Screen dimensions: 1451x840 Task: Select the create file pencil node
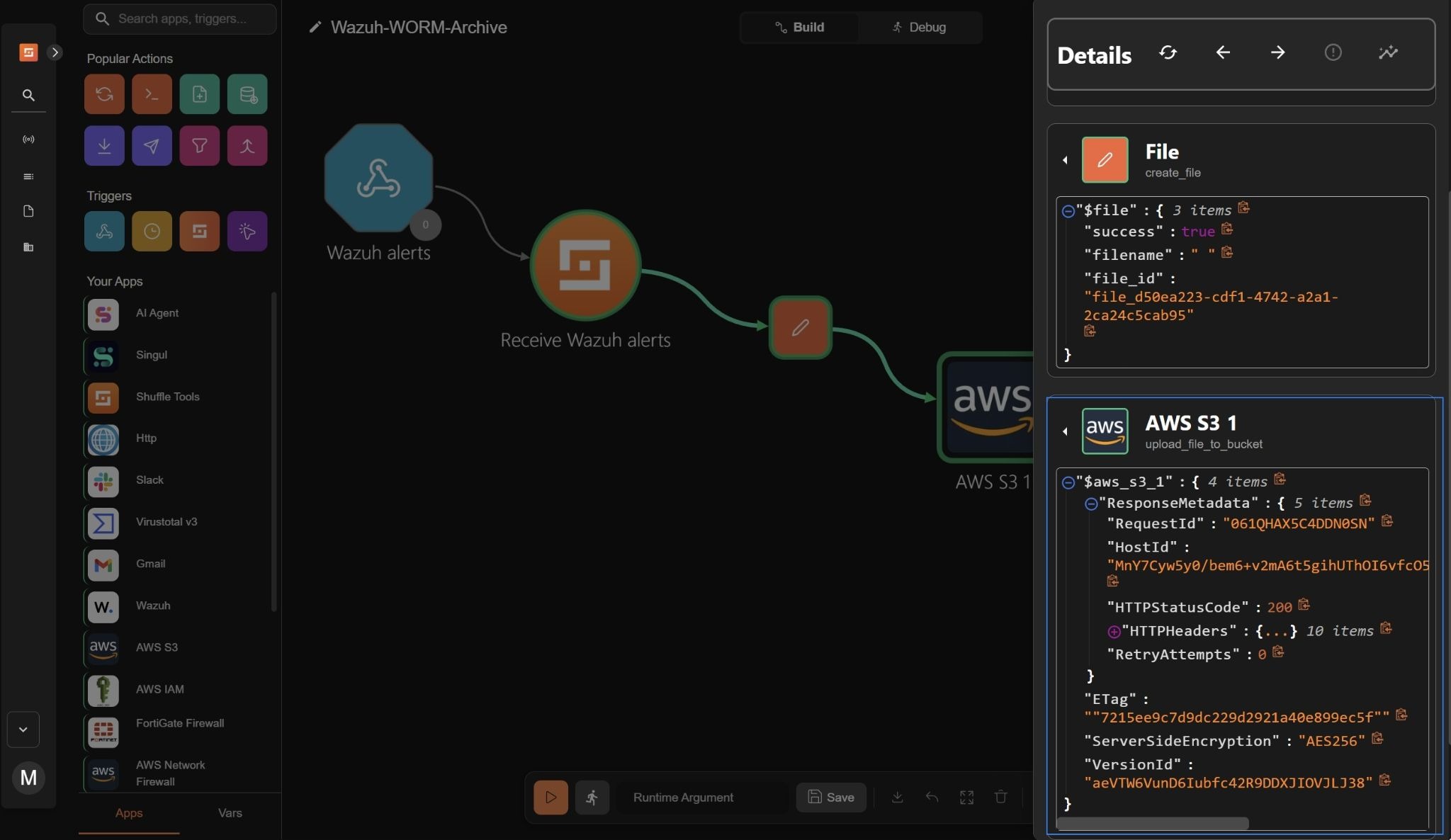click(800, 327)
